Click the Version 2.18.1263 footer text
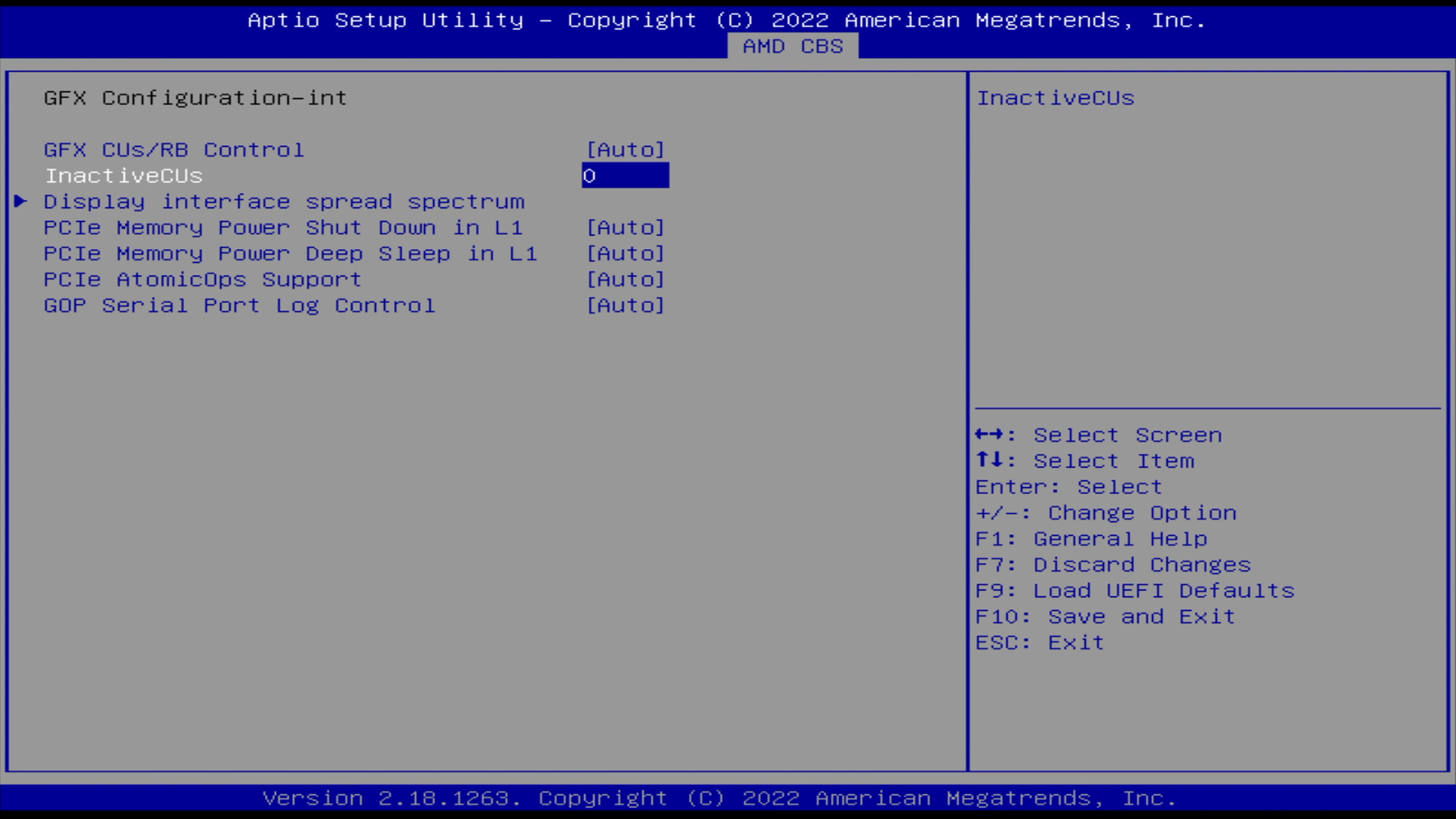1456x819 pixels. [720, 798]
